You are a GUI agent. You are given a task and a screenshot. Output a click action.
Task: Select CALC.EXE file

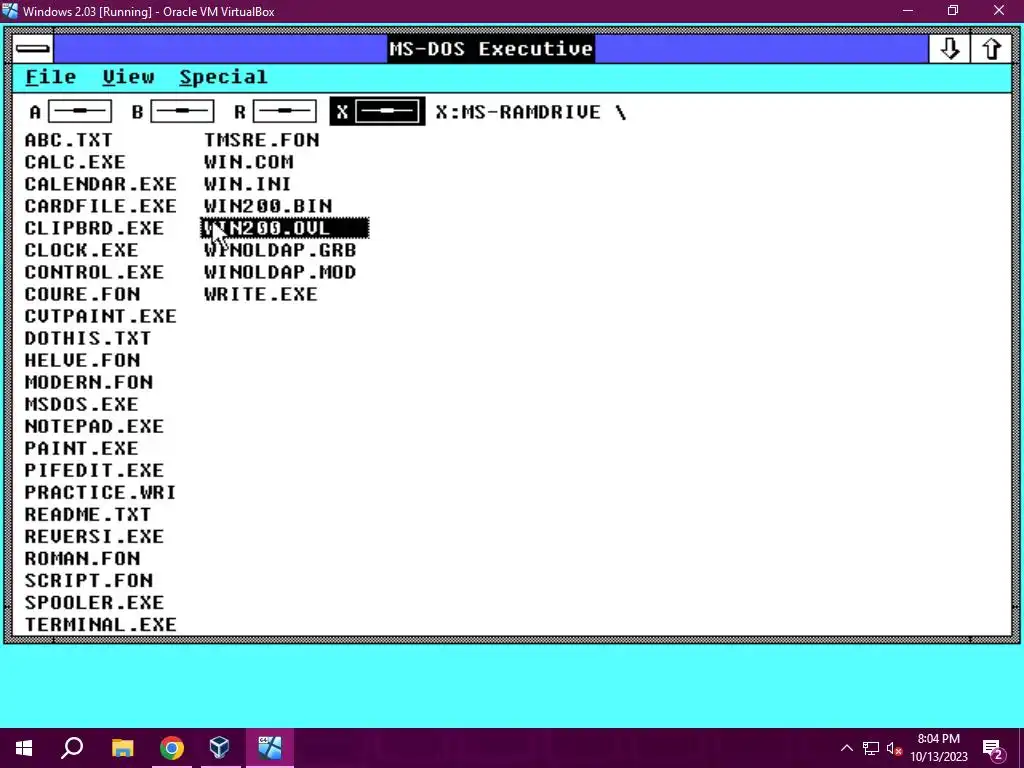tap(75, 162)
